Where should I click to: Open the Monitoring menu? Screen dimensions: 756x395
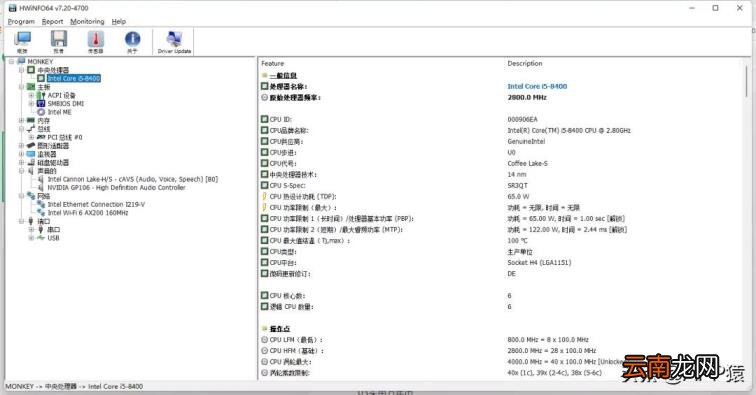point(87,22)
